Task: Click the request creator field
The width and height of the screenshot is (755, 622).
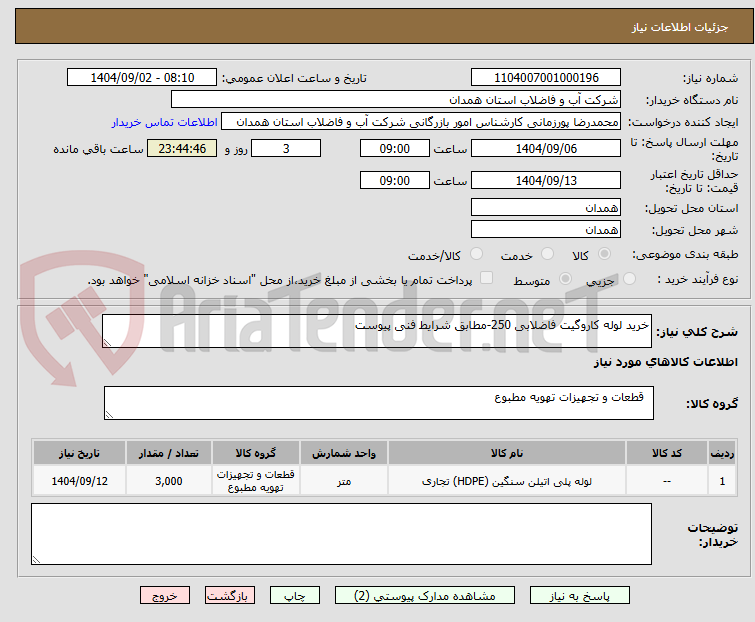Action: 421,122
